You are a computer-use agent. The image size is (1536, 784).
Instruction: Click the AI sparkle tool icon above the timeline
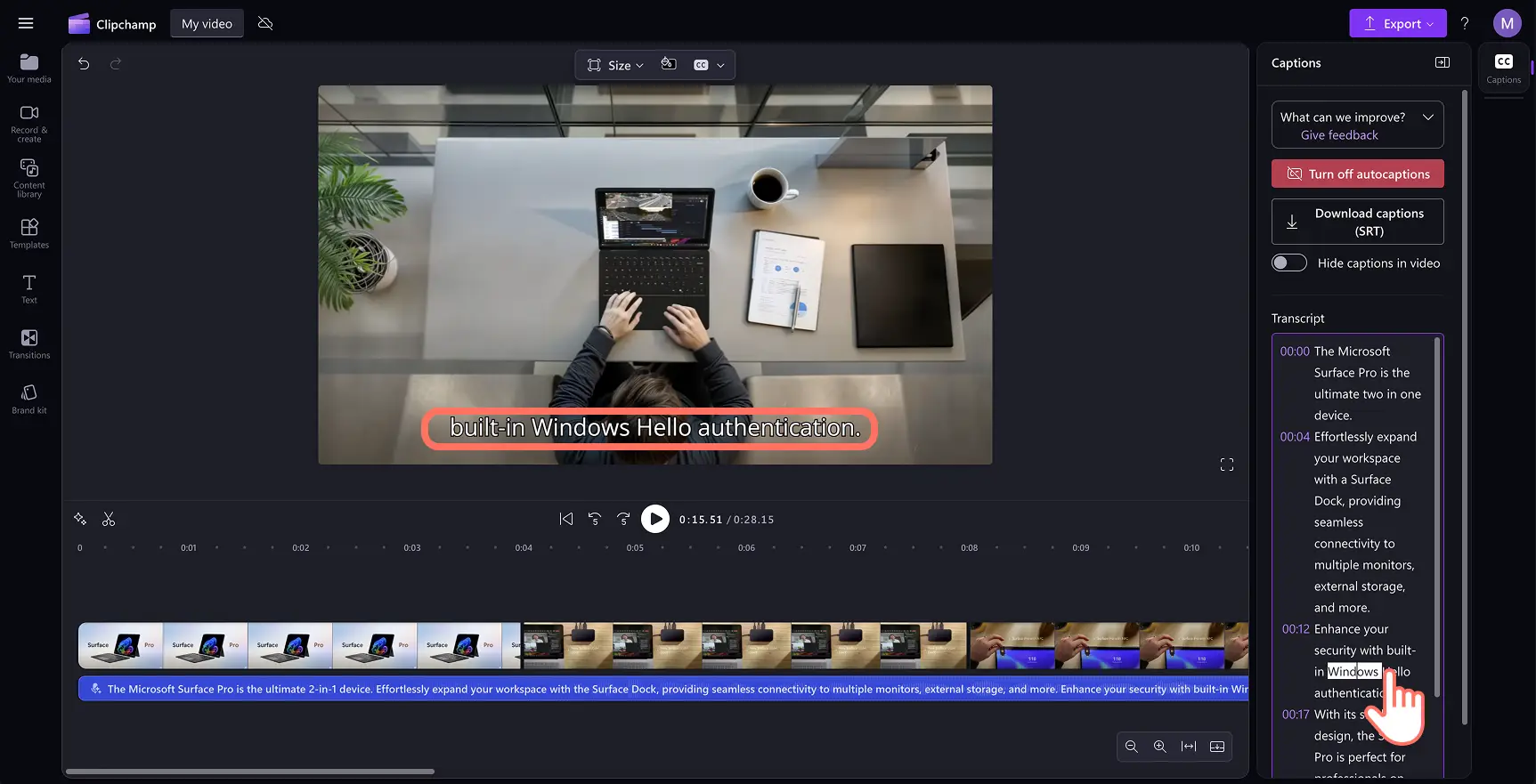(80, 519)
